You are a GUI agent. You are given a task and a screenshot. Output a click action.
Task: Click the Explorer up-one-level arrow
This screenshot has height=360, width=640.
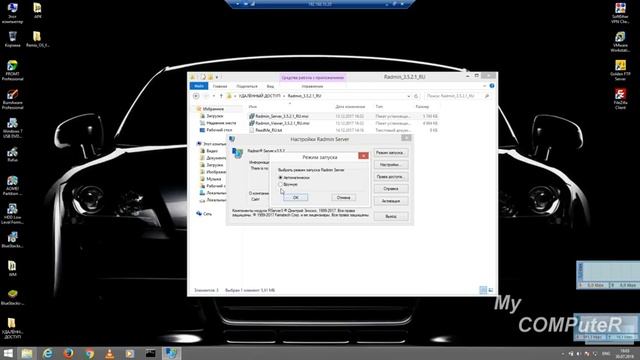coord(221,96)
